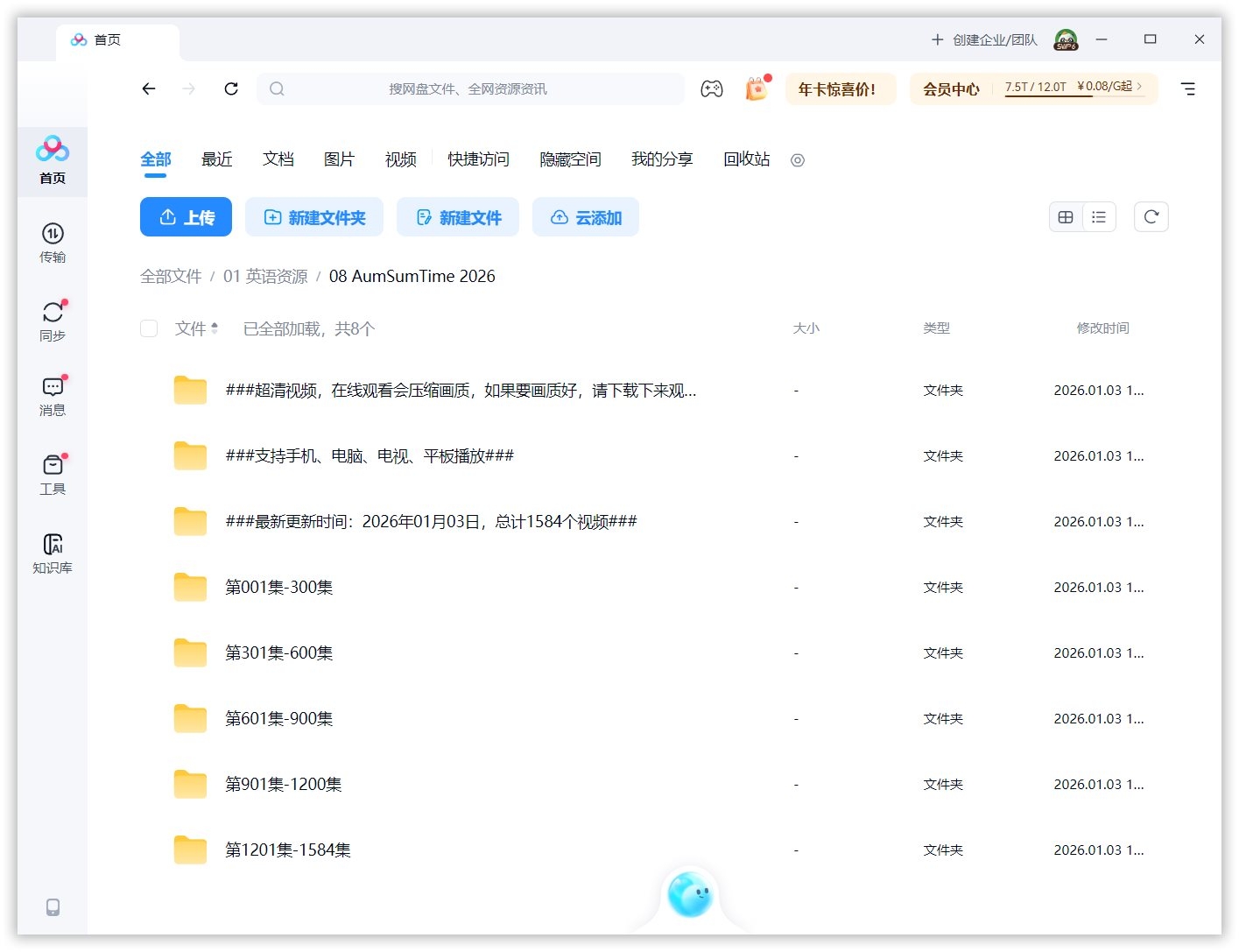Image resolution: width=1239 pixels, height=952 pixels.
Task: Switch to the 视频 tab
Action: [x=400, y=159]
